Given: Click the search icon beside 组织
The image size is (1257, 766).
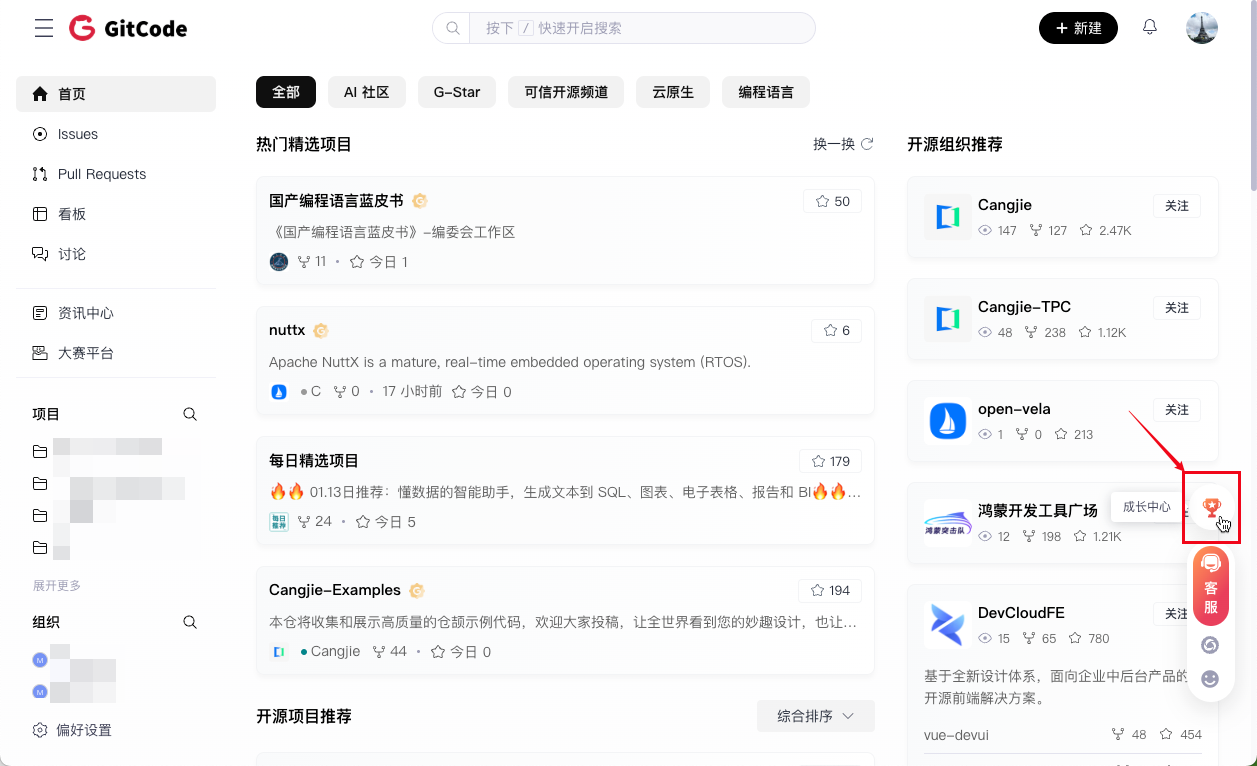Looking at the screenshot, I should pos(190,622).
